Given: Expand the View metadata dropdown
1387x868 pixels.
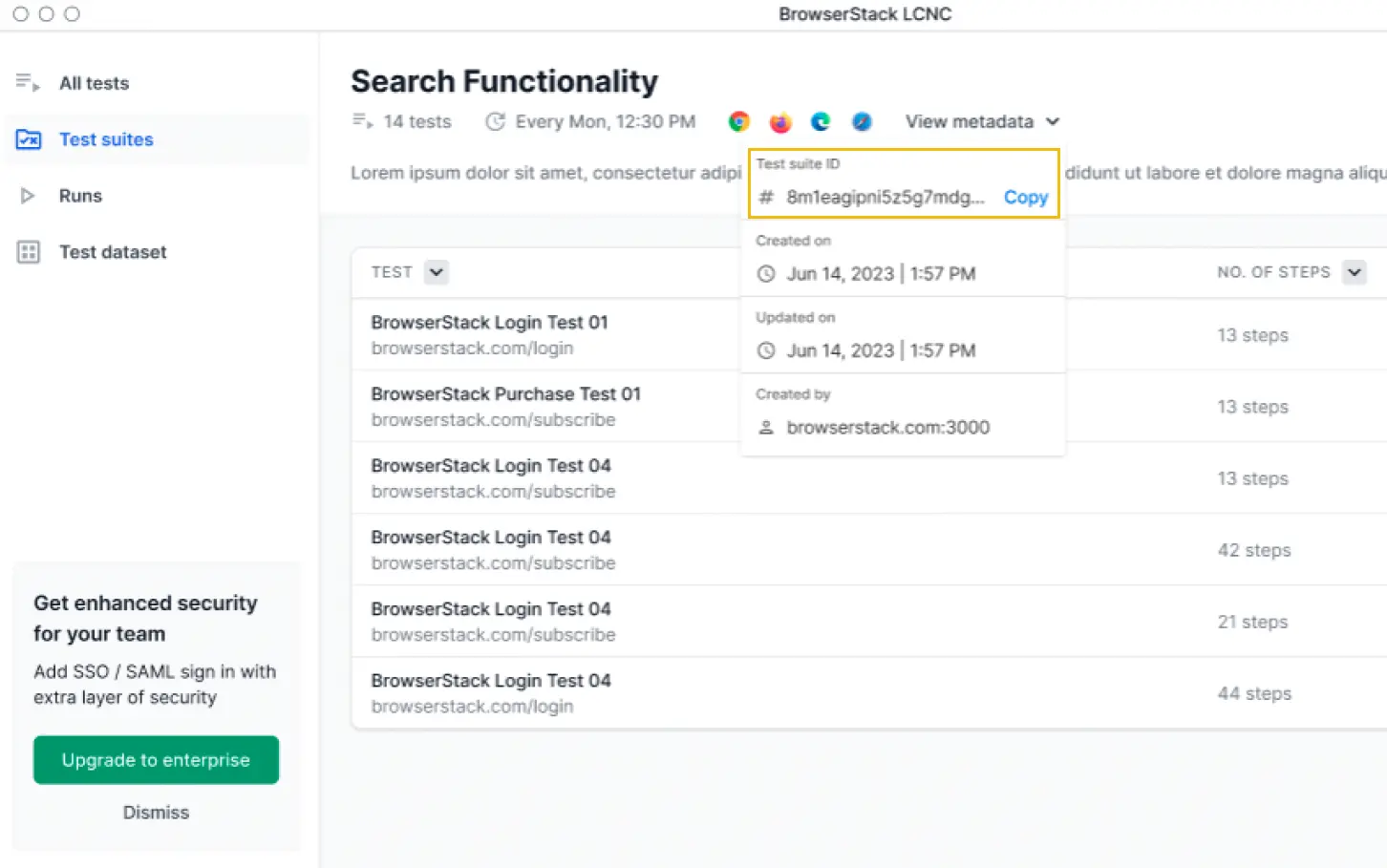Looking at the screenshot, I should [x=982, y=121].
